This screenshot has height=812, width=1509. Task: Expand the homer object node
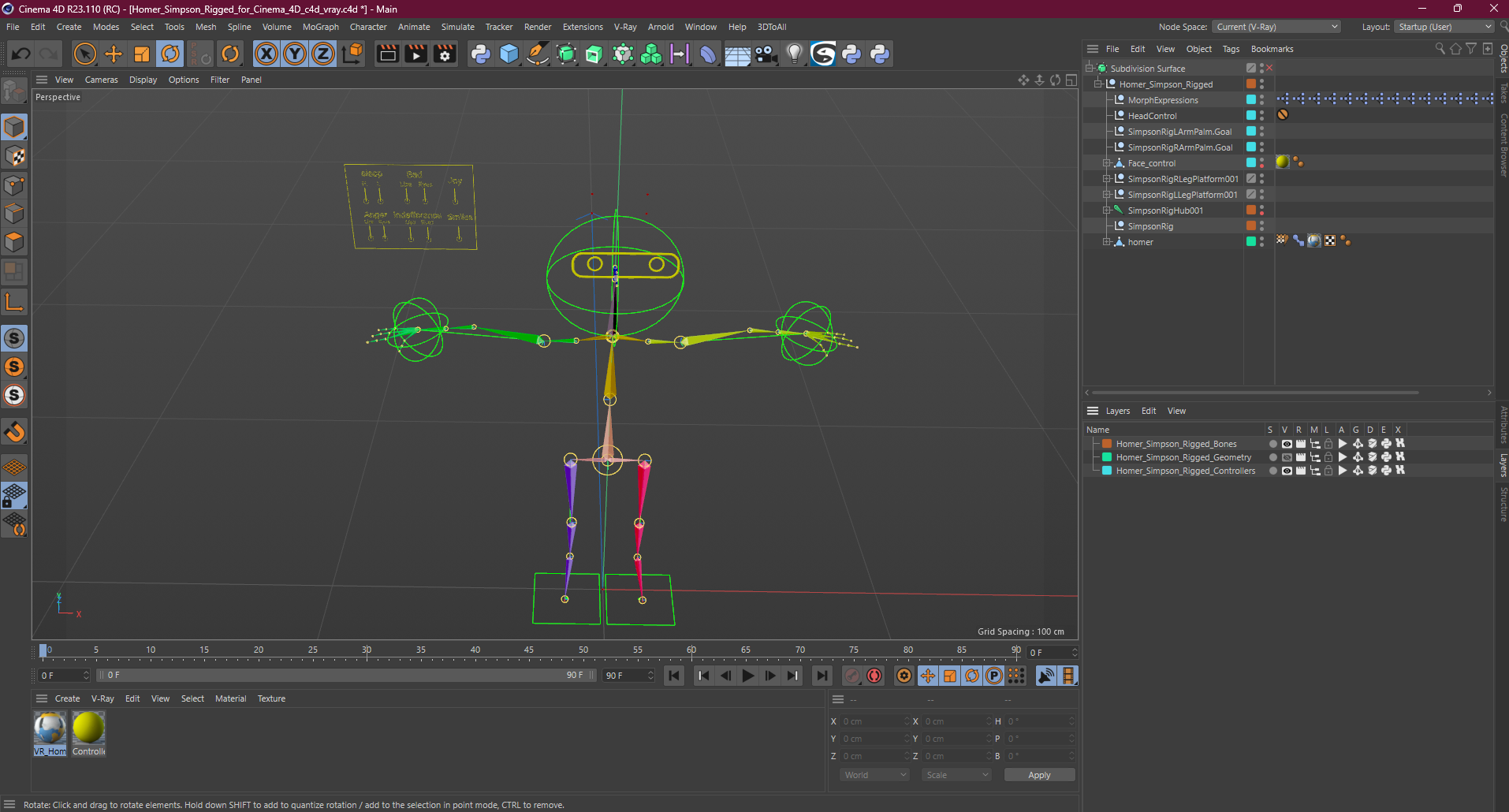[1107, 242]
